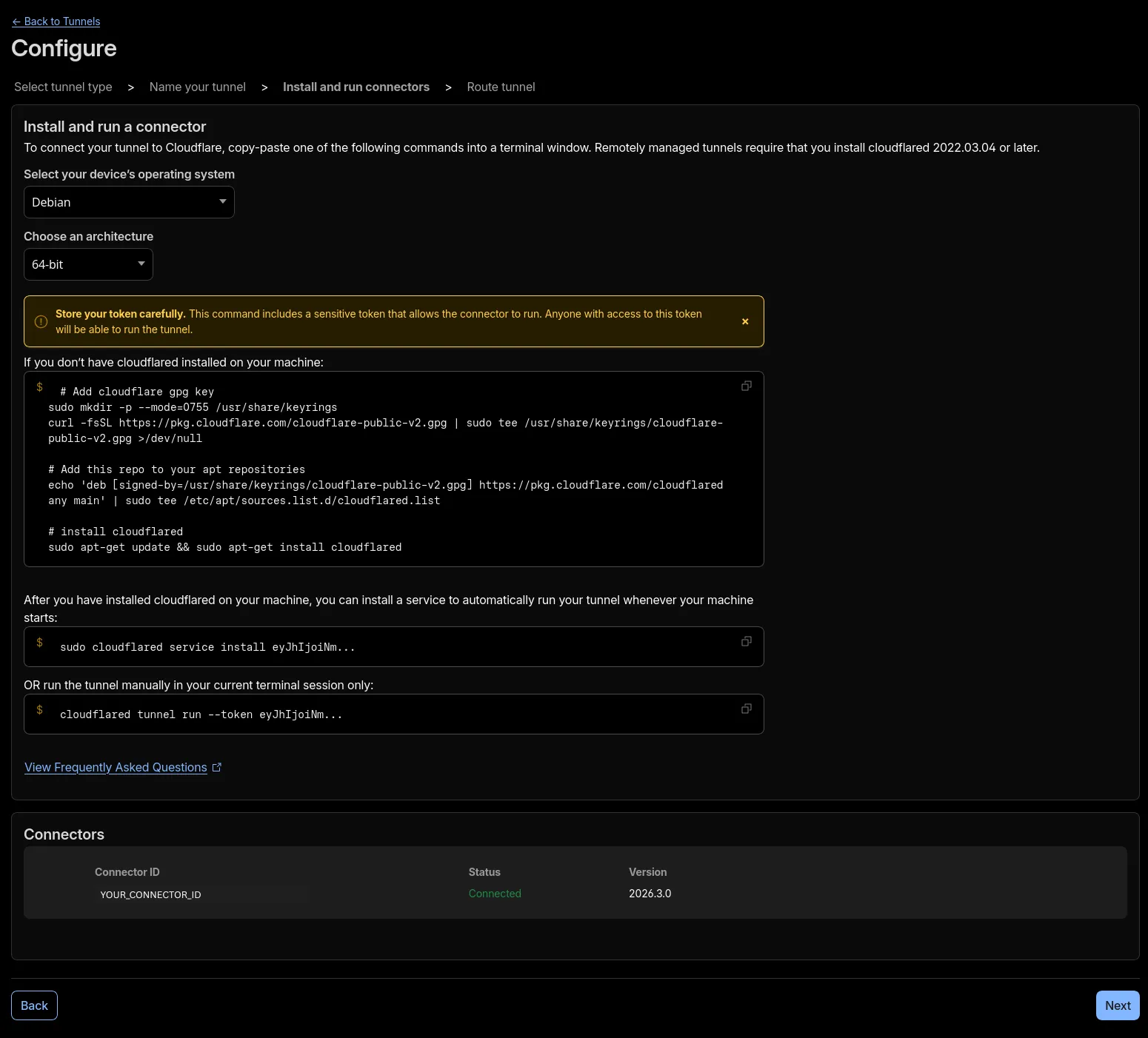Screen dimensions: 1148x1038
Task: Click the Configure page title
Action: click(64, 48)
